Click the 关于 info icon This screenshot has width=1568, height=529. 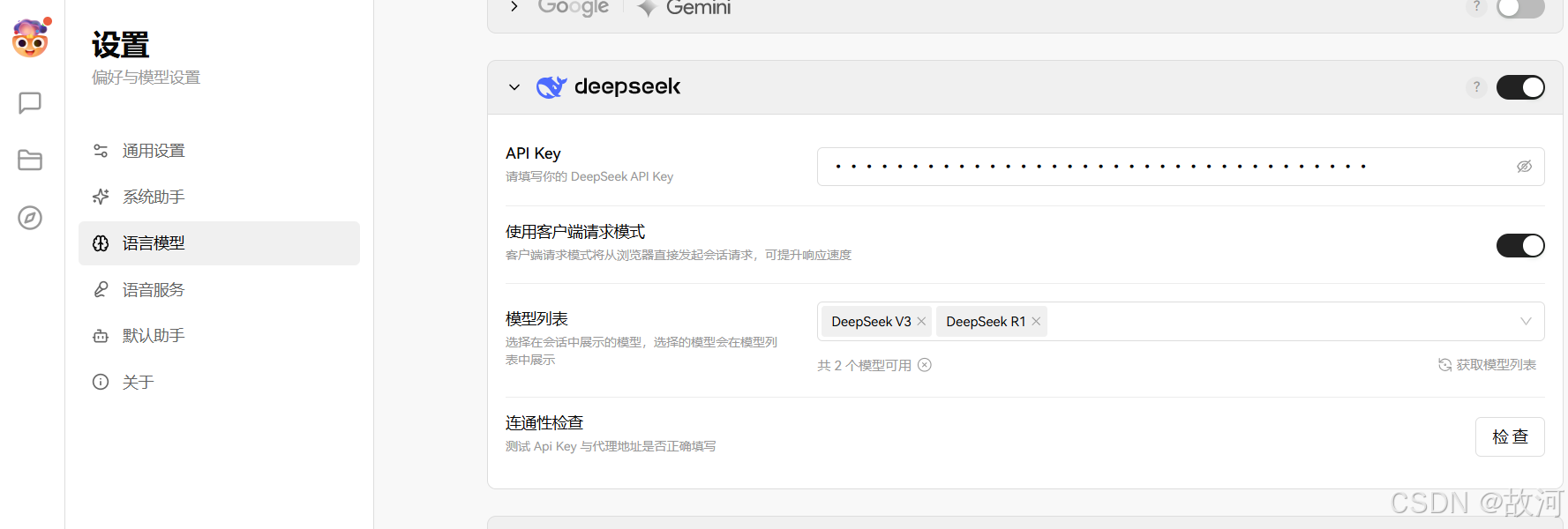click(101, 382)
